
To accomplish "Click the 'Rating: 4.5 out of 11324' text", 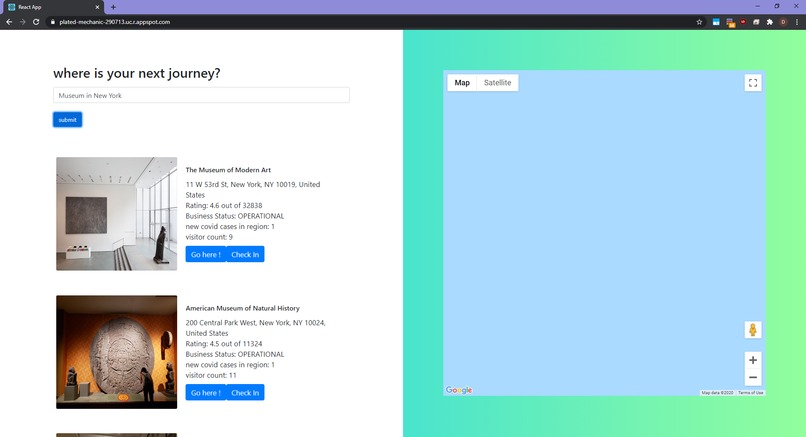I will (224, 343).
